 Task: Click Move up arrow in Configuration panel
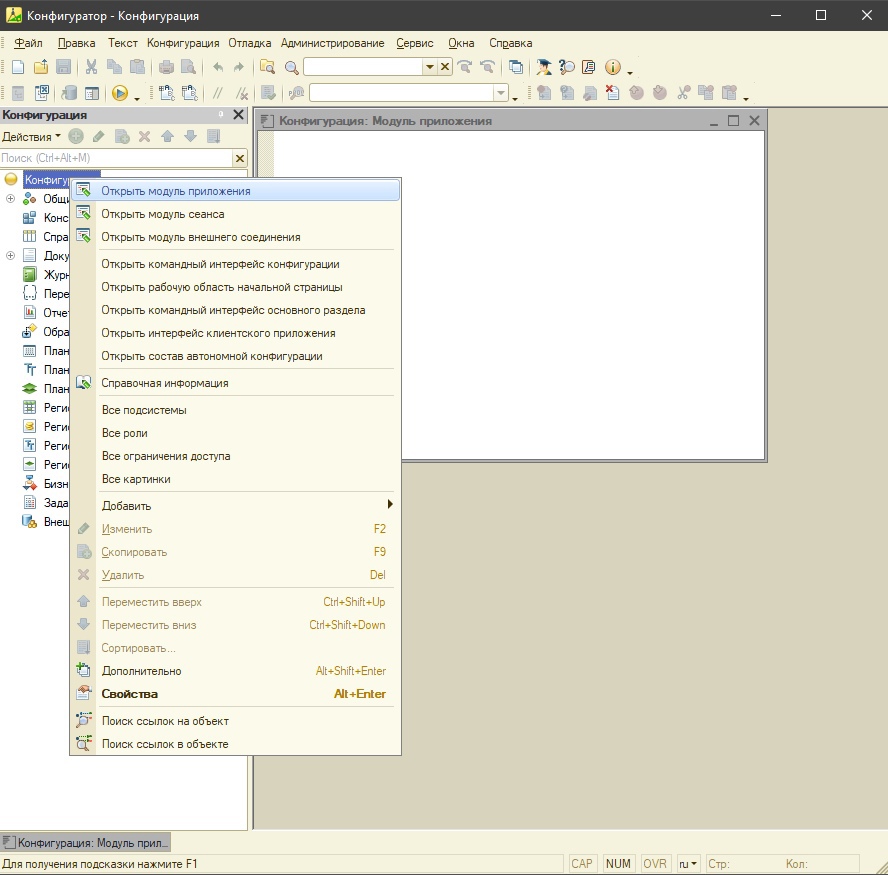point(167,136)
